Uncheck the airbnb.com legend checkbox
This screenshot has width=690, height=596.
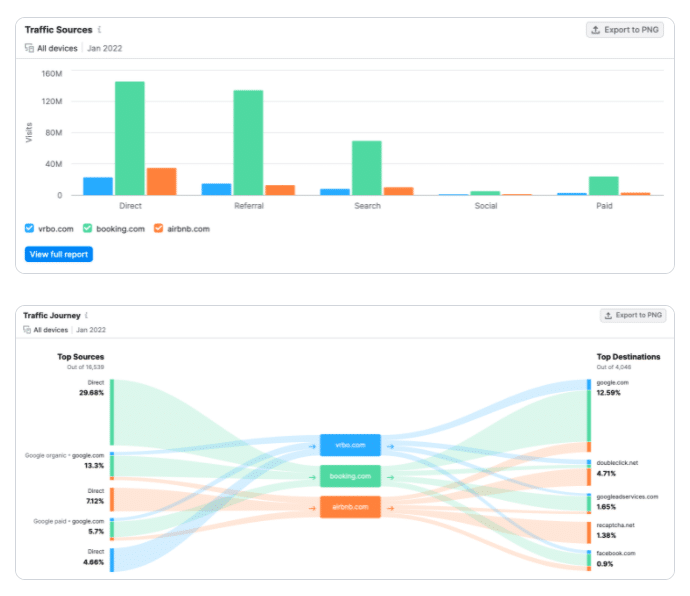[158, 228]
